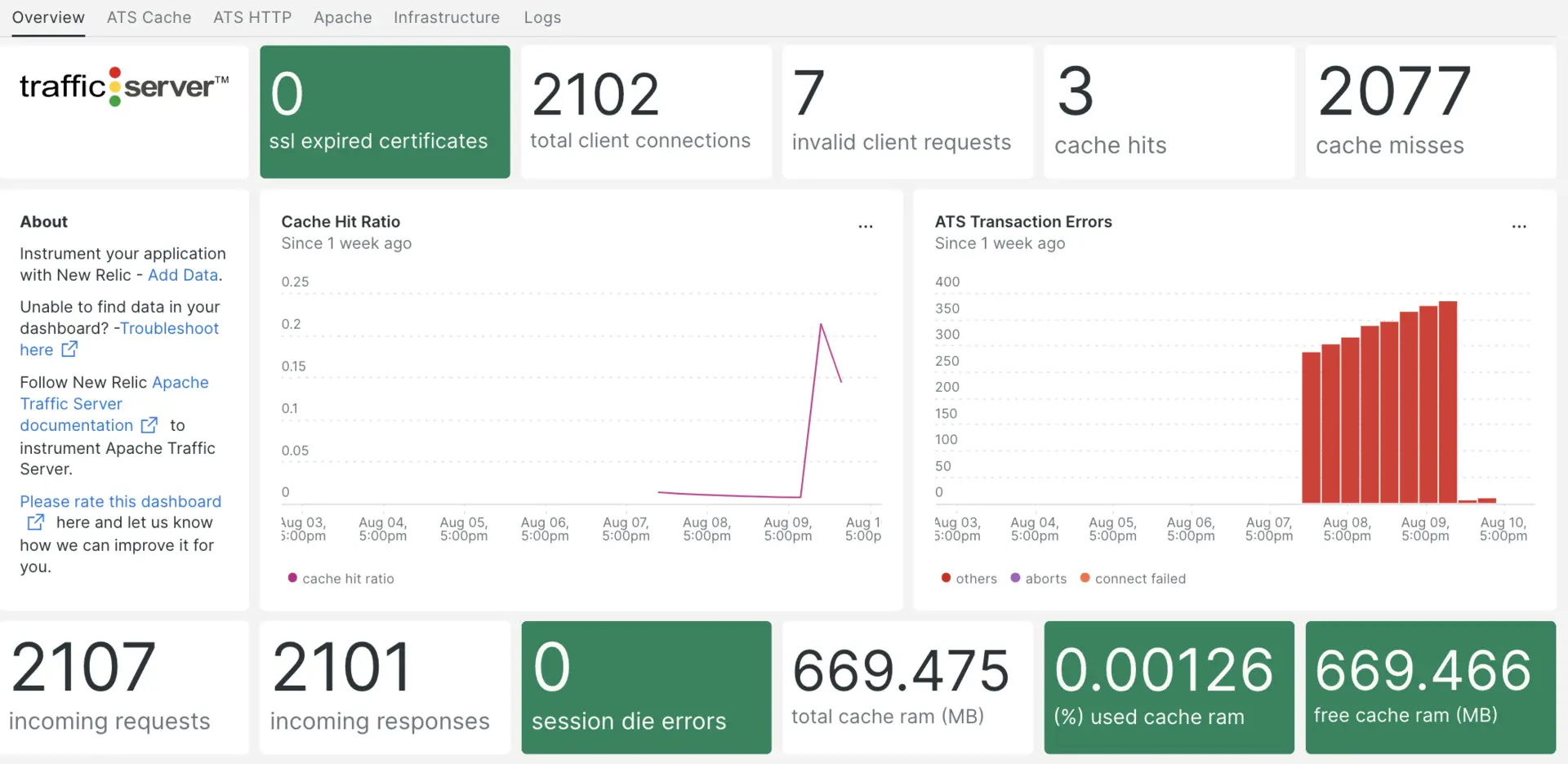This screenshot has width=1568, height=764.
Task: Open 'Please rate this dashboard' link
Action: pos(120,501)
